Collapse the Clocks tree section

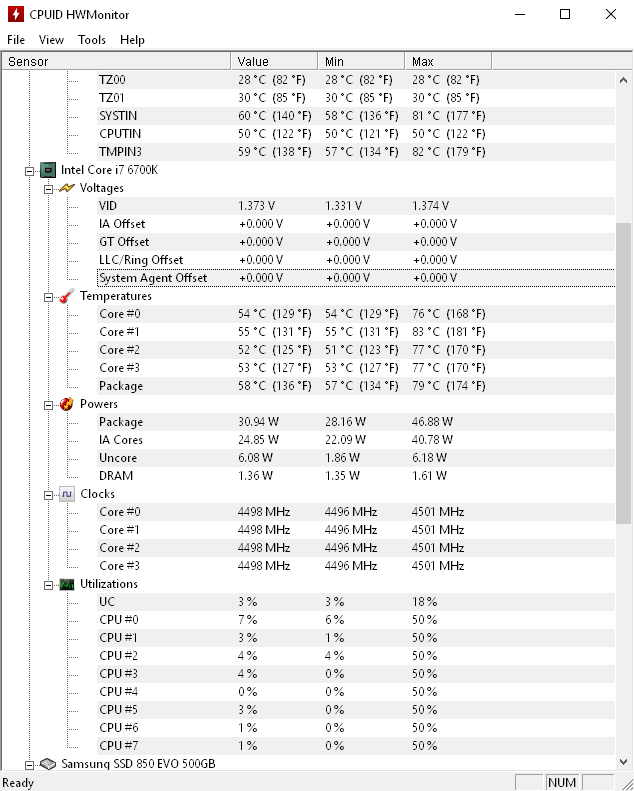[x=49, y=495]
